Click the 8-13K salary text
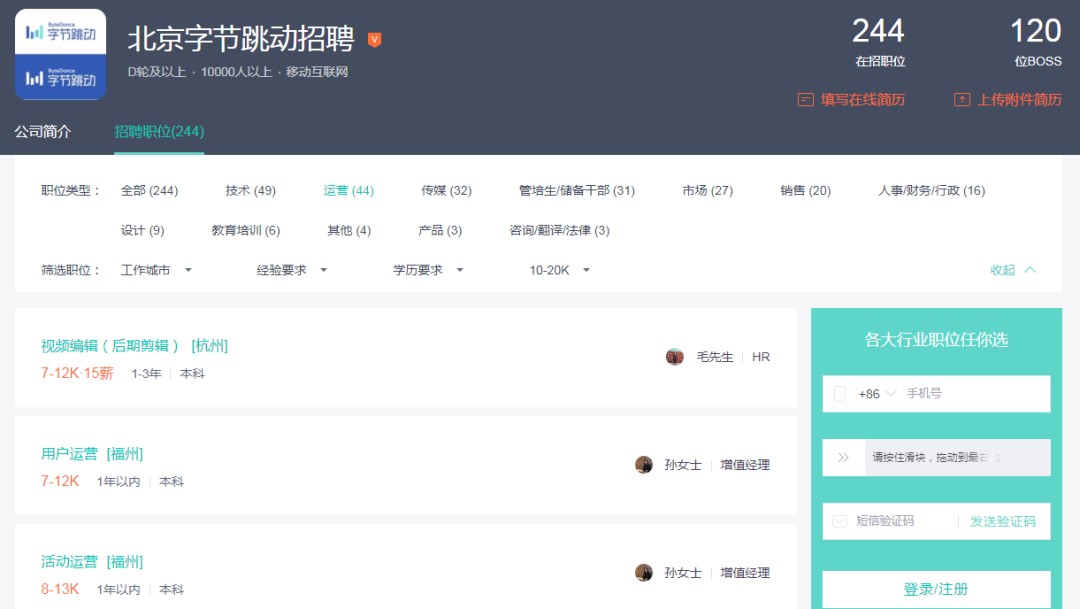1080x609 pixels. (60, 589)
